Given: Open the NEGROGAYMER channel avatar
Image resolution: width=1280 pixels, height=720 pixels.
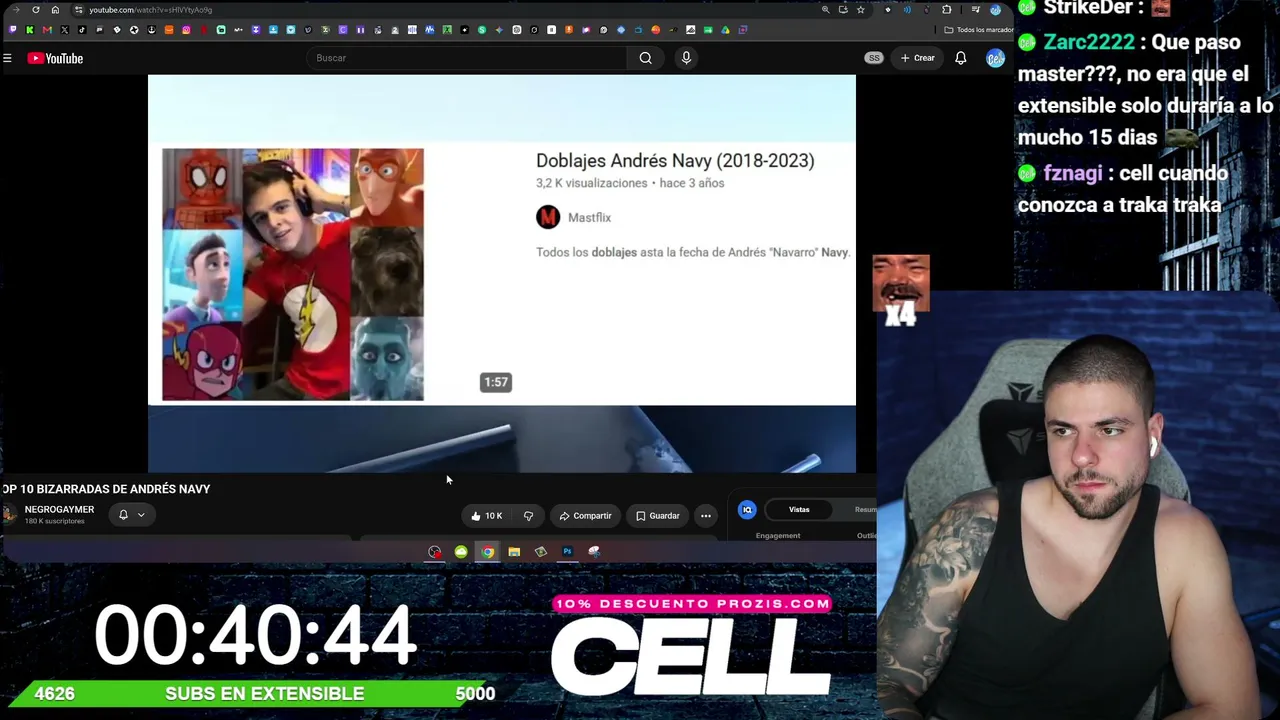Looking at the screenshot, I should click(x=10, y=514).
